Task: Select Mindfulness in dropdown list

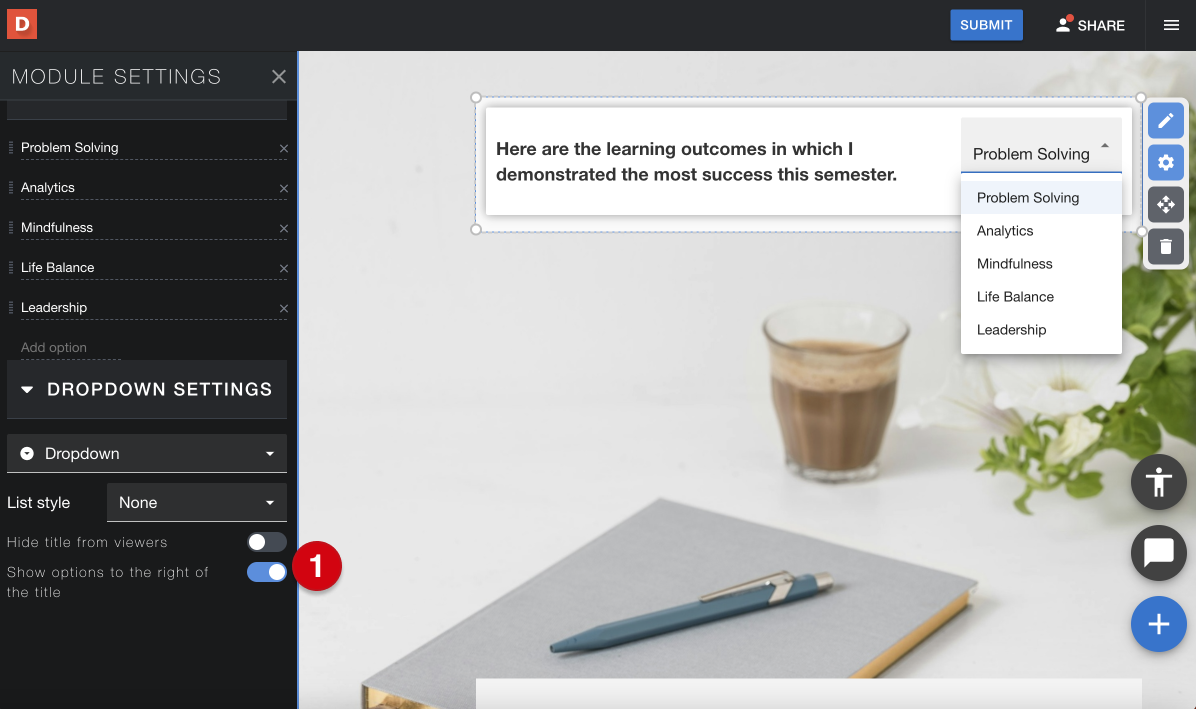Action: [x=1041, y=264]
